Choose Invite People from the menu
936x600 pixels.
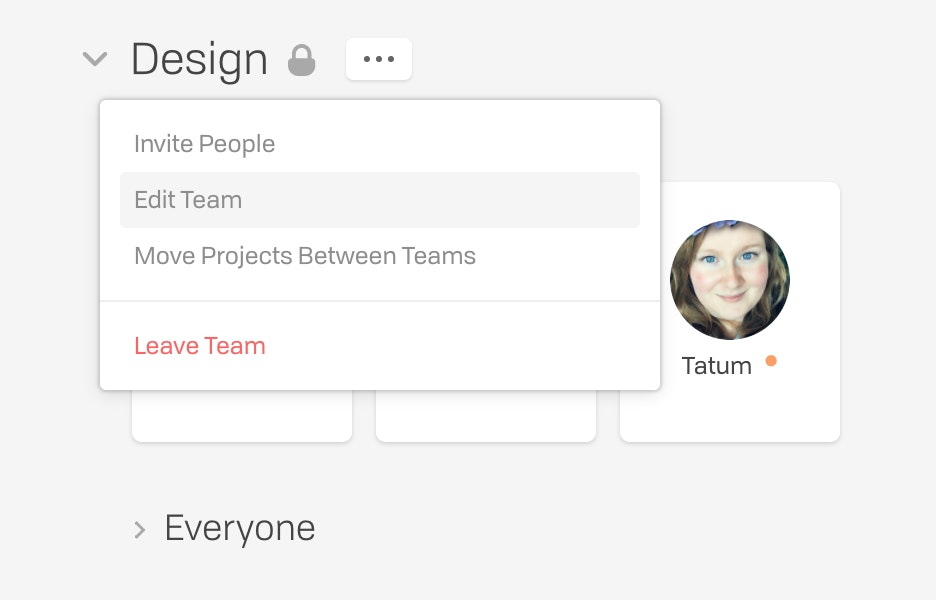(x=204, y=144)
